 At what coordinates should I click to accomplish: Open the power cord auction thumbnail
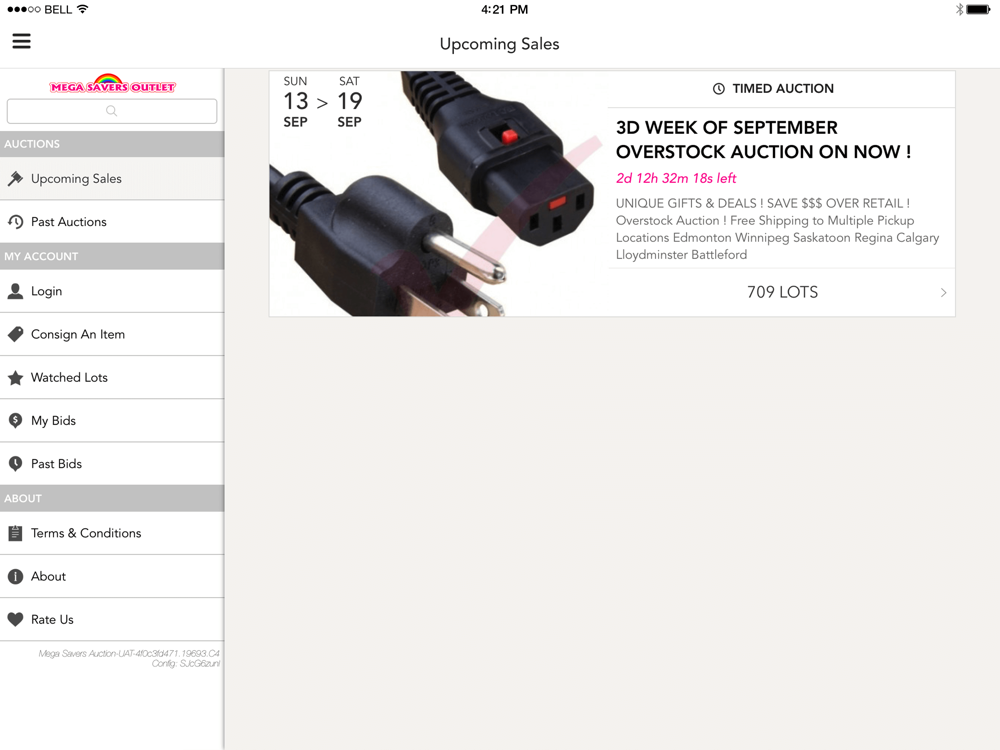click(439, 194)
